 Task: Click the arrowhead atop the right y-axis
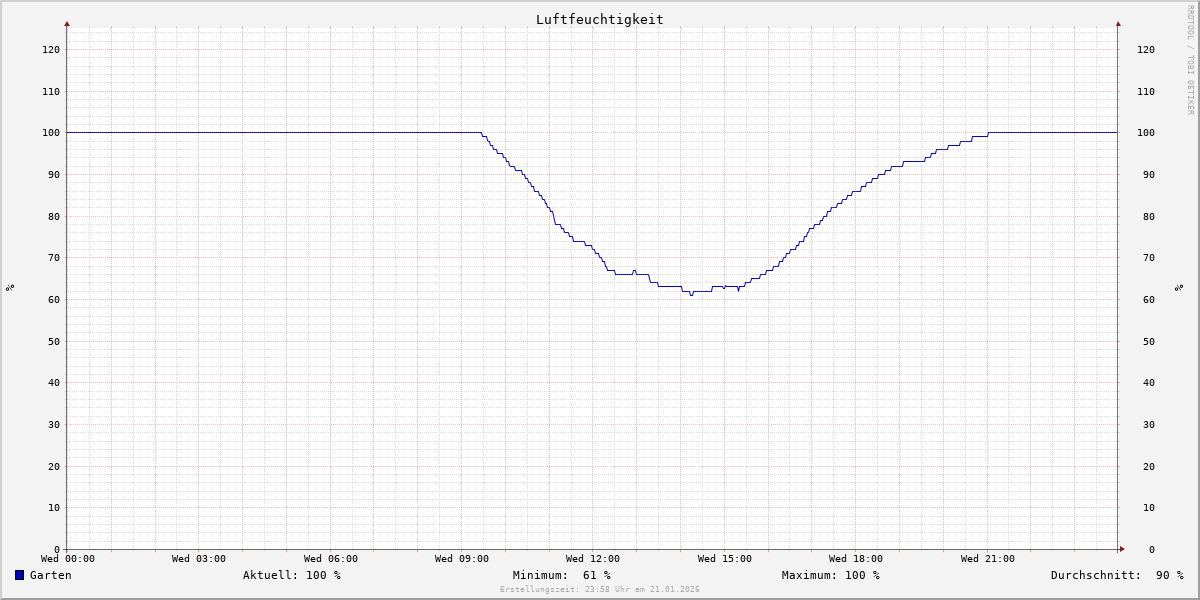click(1118, 23)
